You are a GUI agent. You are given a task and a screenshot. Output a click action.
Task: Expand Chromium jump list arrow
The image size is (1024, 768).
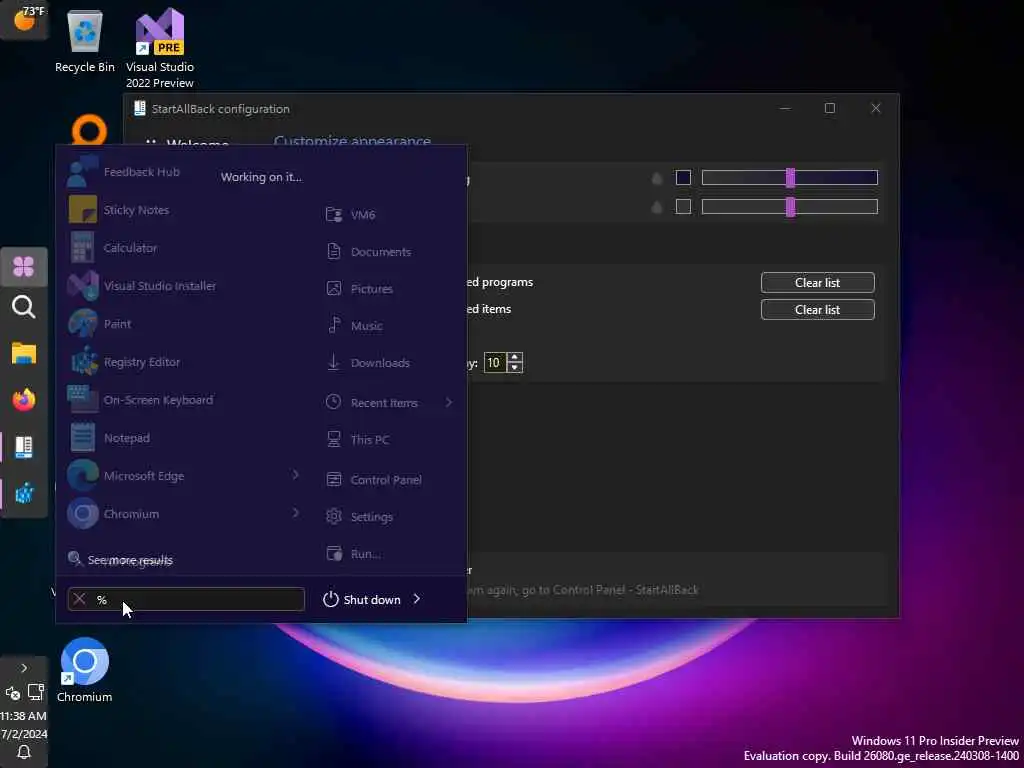[x=295, y=513]
